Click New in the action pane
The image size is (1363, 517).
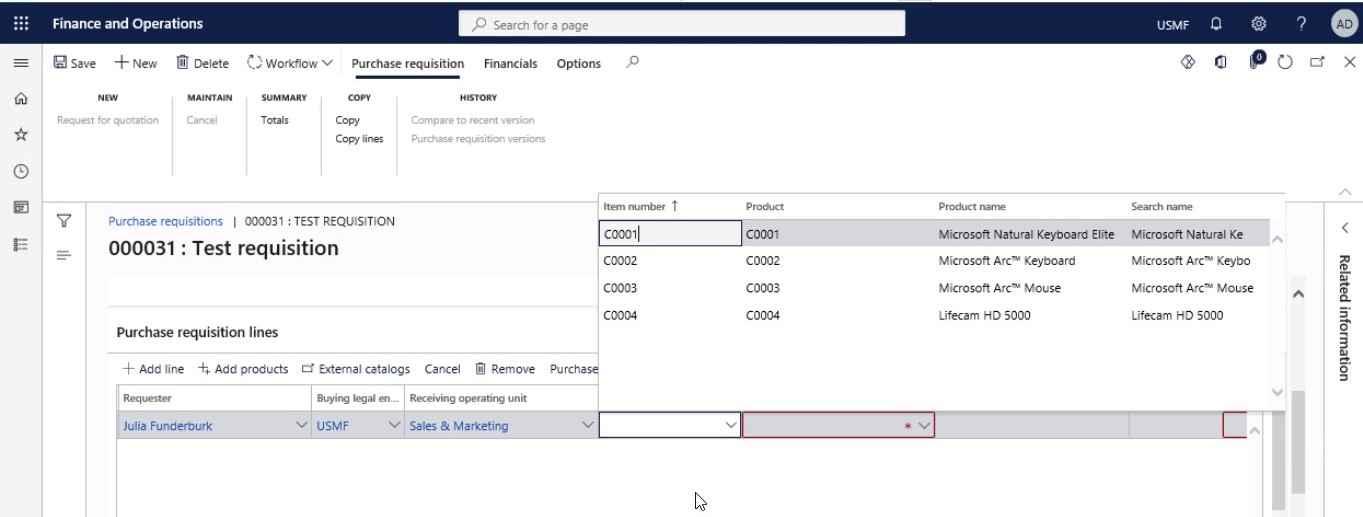(x=136, y=63)
